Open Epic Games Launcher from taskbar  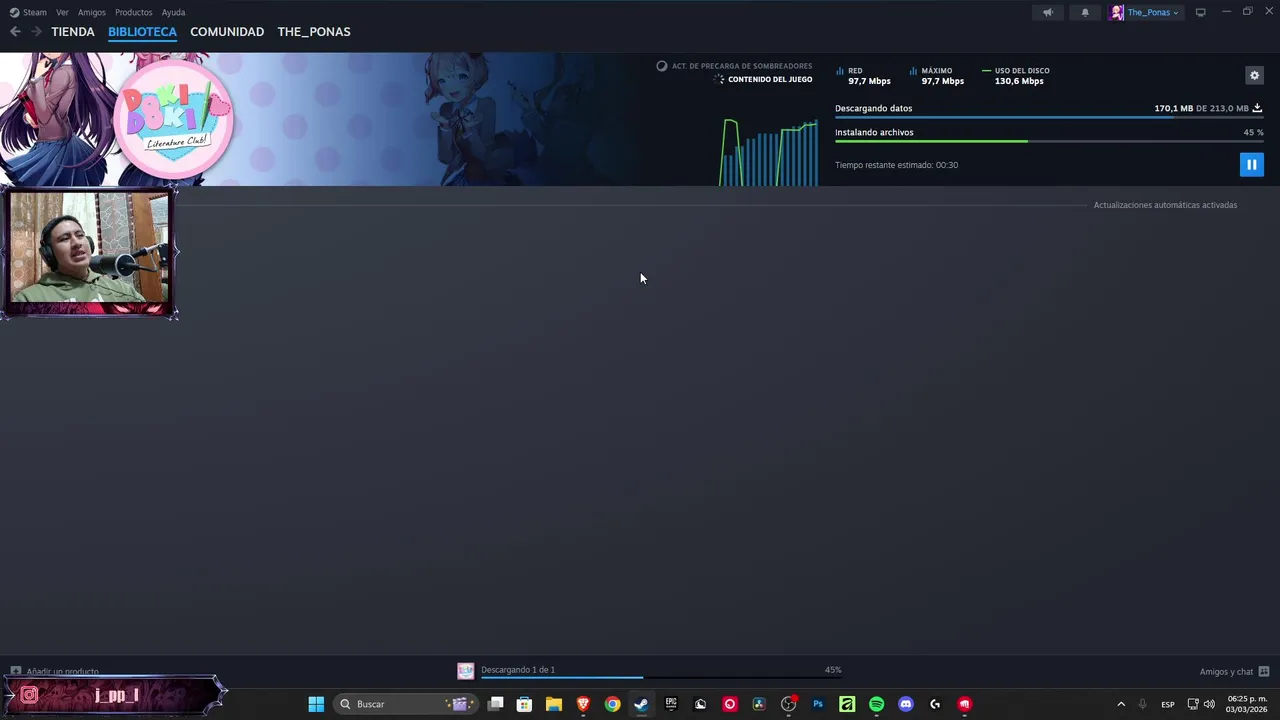click(x=671, y=704)
